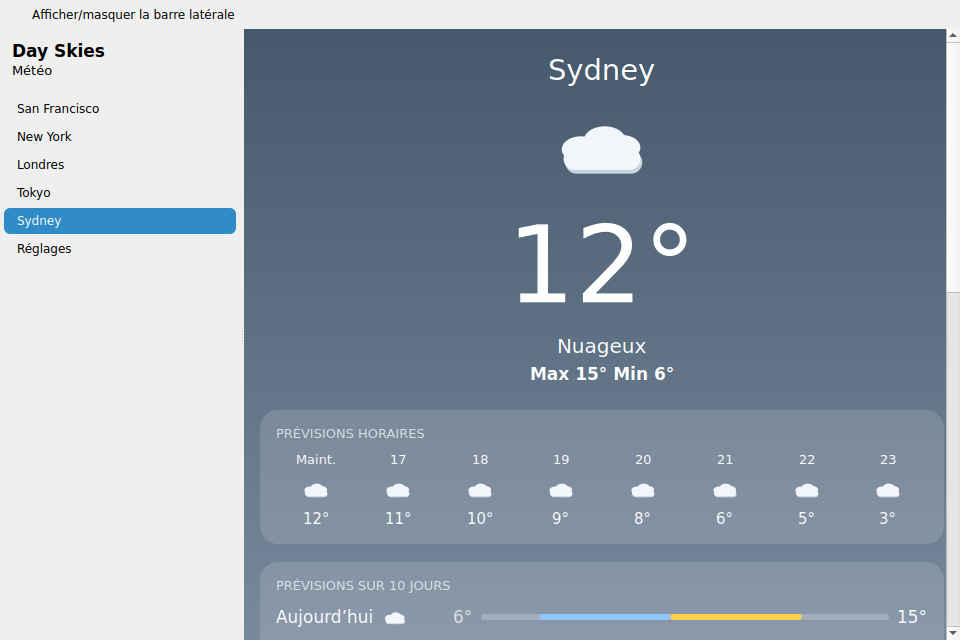The image size is (960, 640).
Task: Toggle the sidebar with Afficher/masquer la barre latérale
Action: 133,14
